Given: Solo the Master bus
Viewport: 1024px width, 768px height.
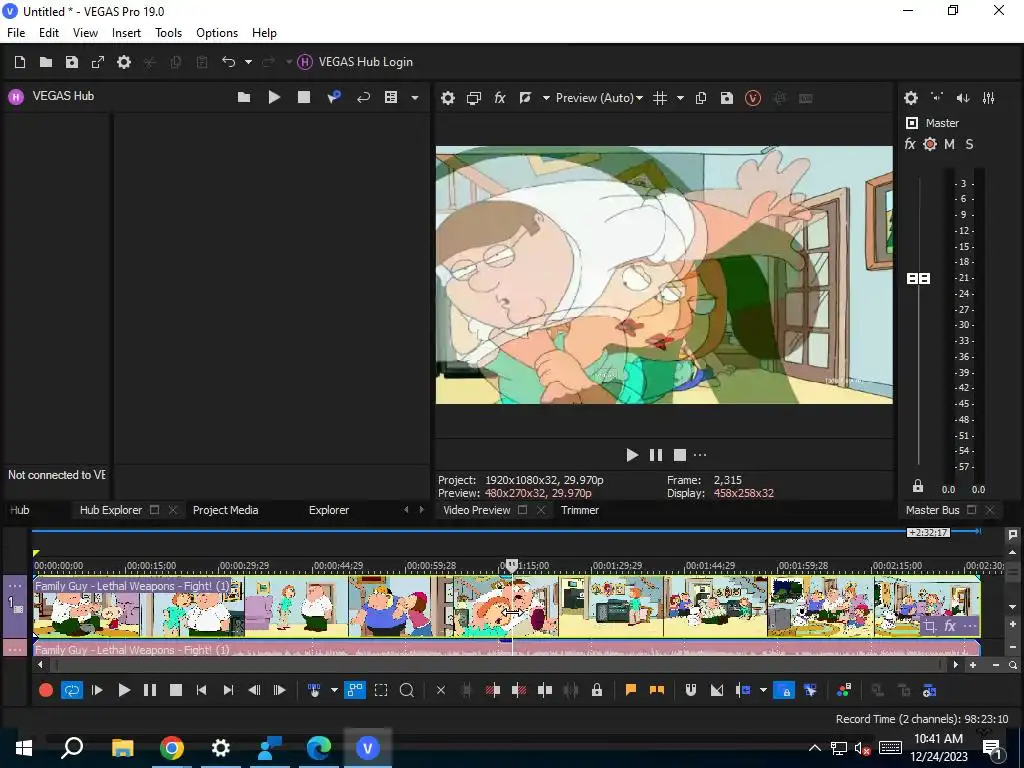Looking at the screenshot, I should [969, 144].
